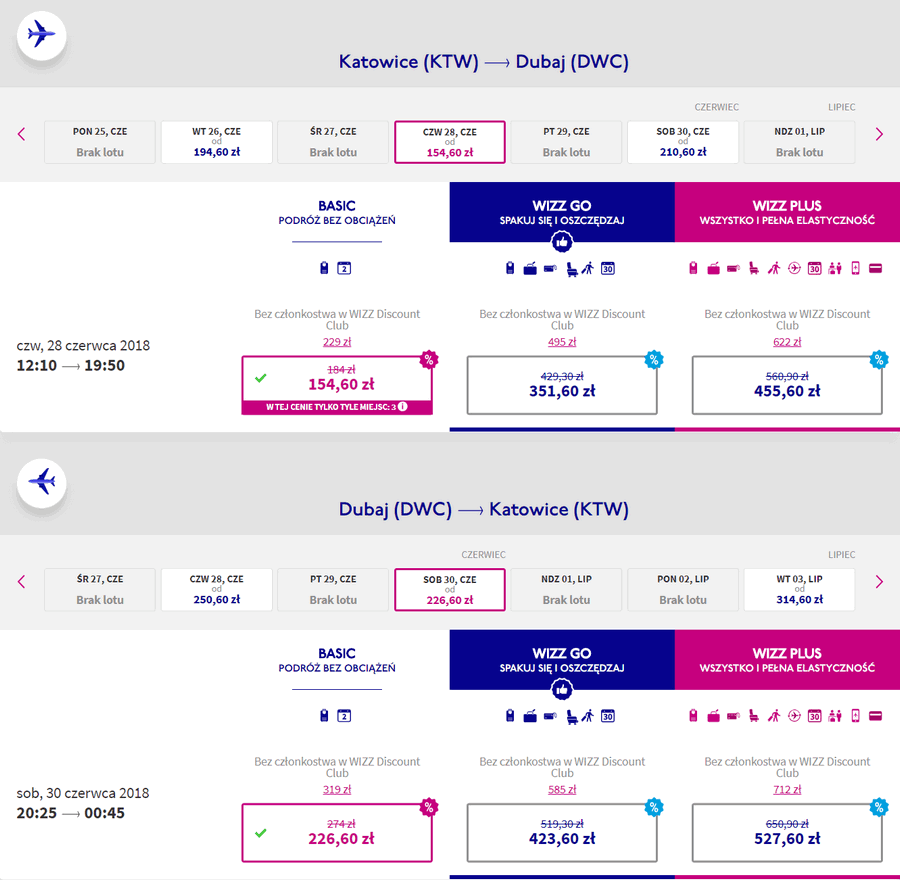Open the 229 zł Discount Club price link
The width and height of the screenshot is (900, 880).
coord(337,342)
